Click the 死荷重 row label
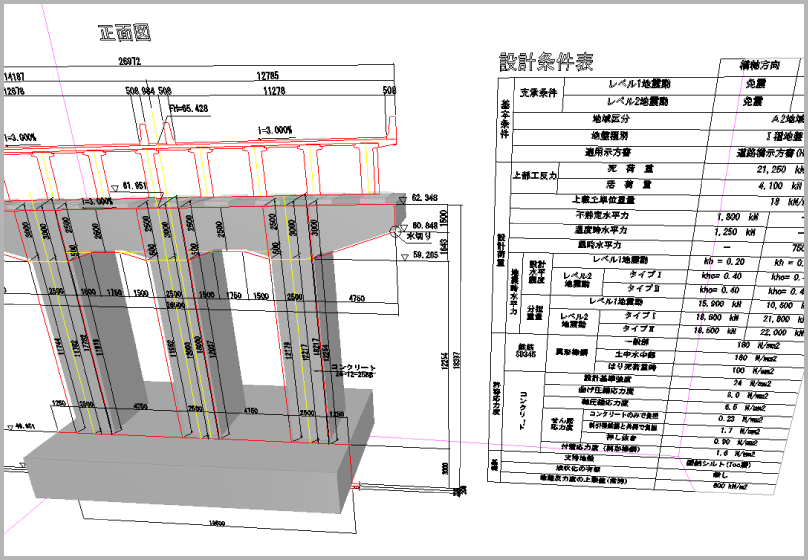The height and width of the screenshot is (560, 808). tap(631, 169)
